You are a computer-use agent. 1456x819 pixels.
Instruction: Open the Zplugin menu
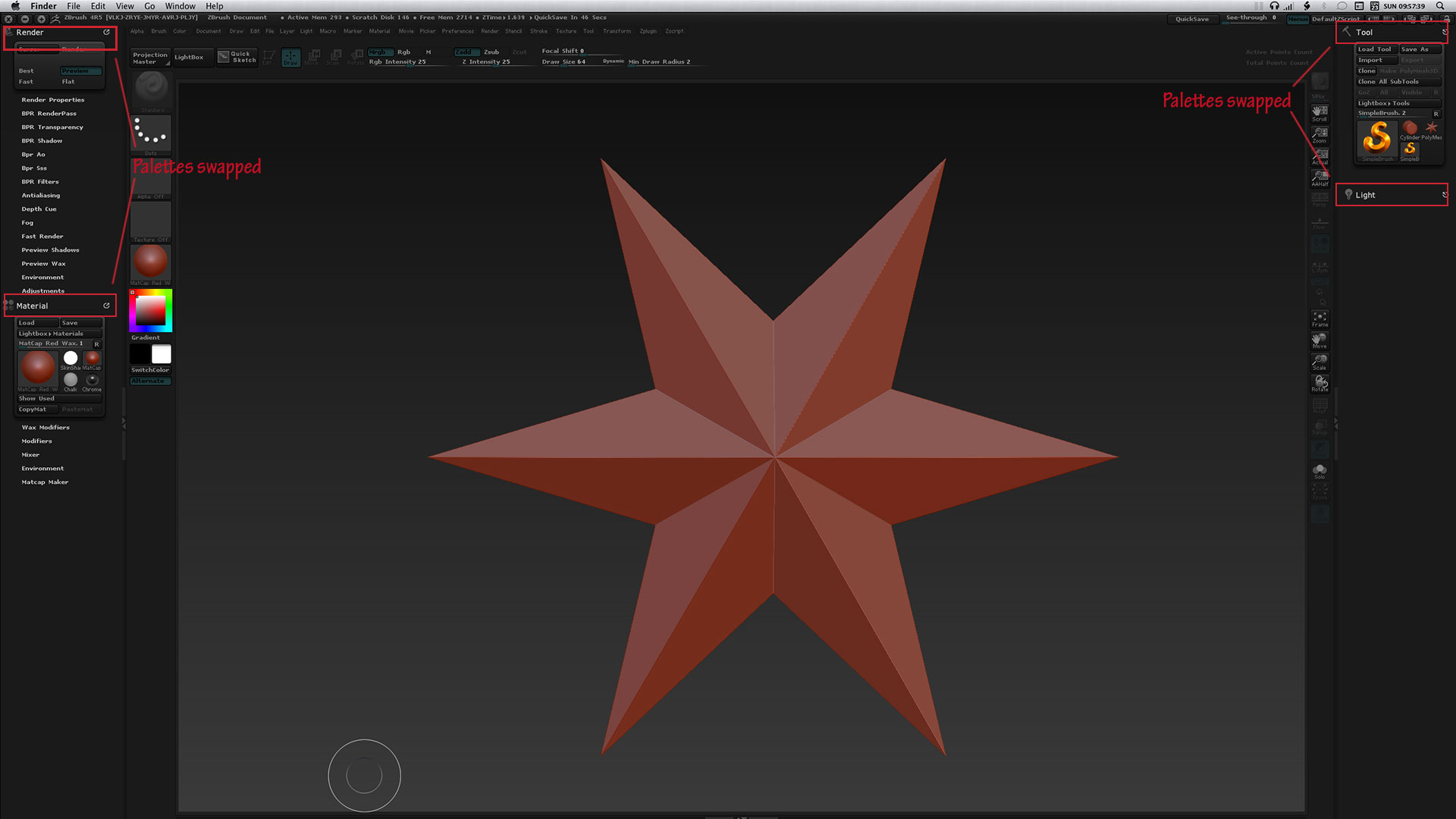[x=648, y=31]
